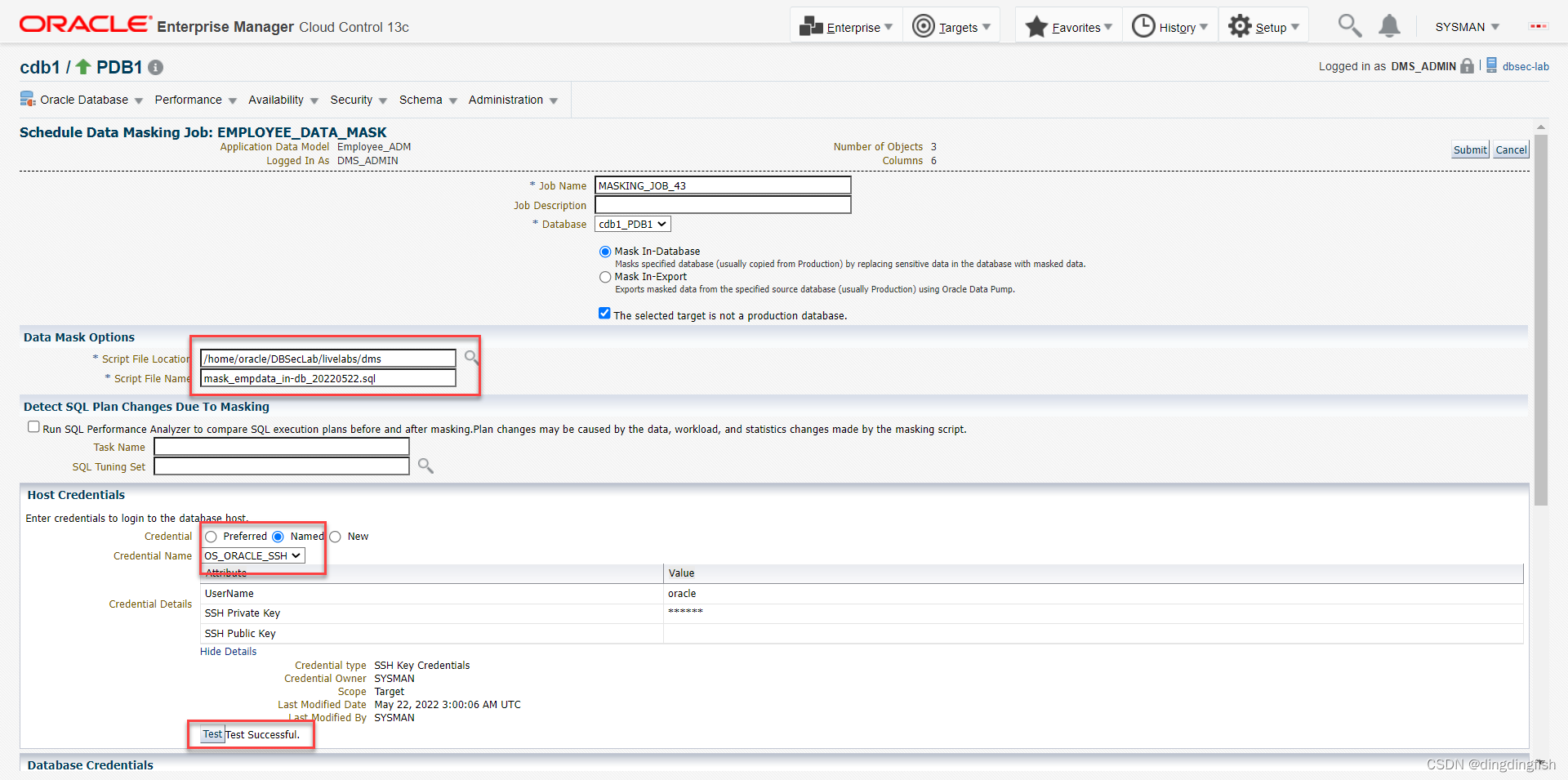Click the Cancel button
The image size is (1568, 780).
(x=1511, y=149)
